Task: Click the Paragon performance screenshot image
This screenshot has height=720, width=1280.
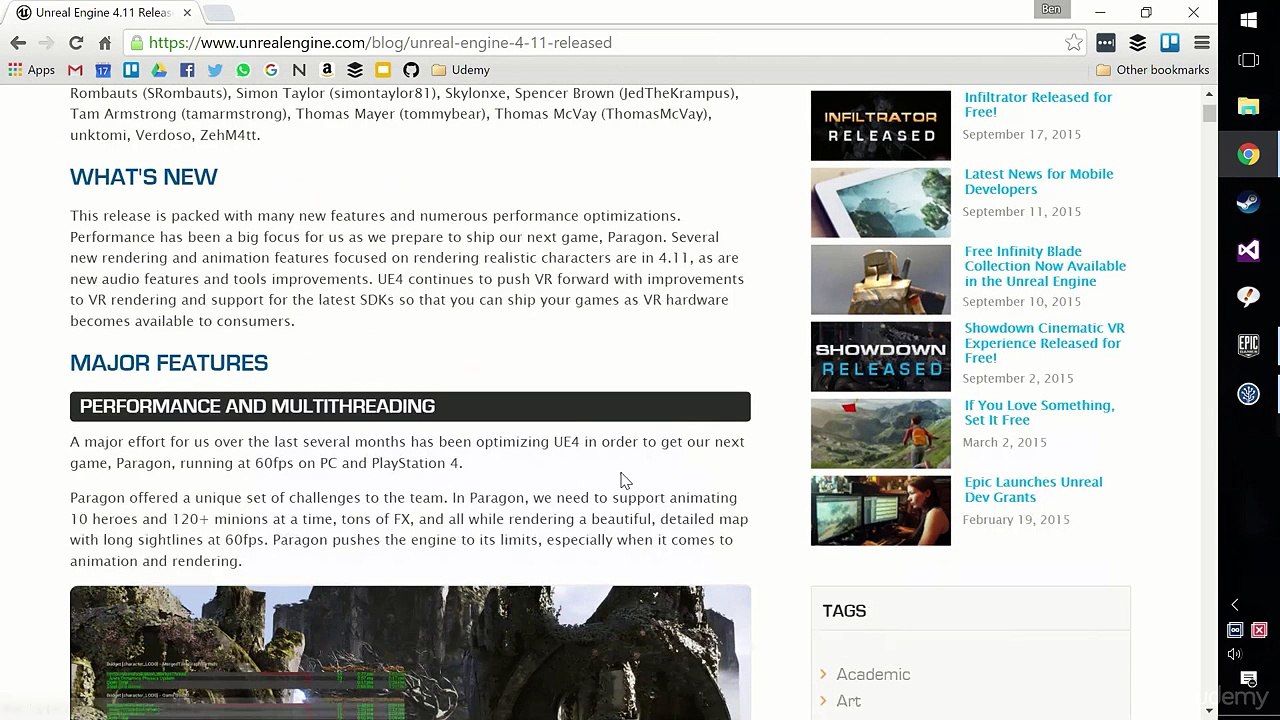Action: [x=410, y=653]
